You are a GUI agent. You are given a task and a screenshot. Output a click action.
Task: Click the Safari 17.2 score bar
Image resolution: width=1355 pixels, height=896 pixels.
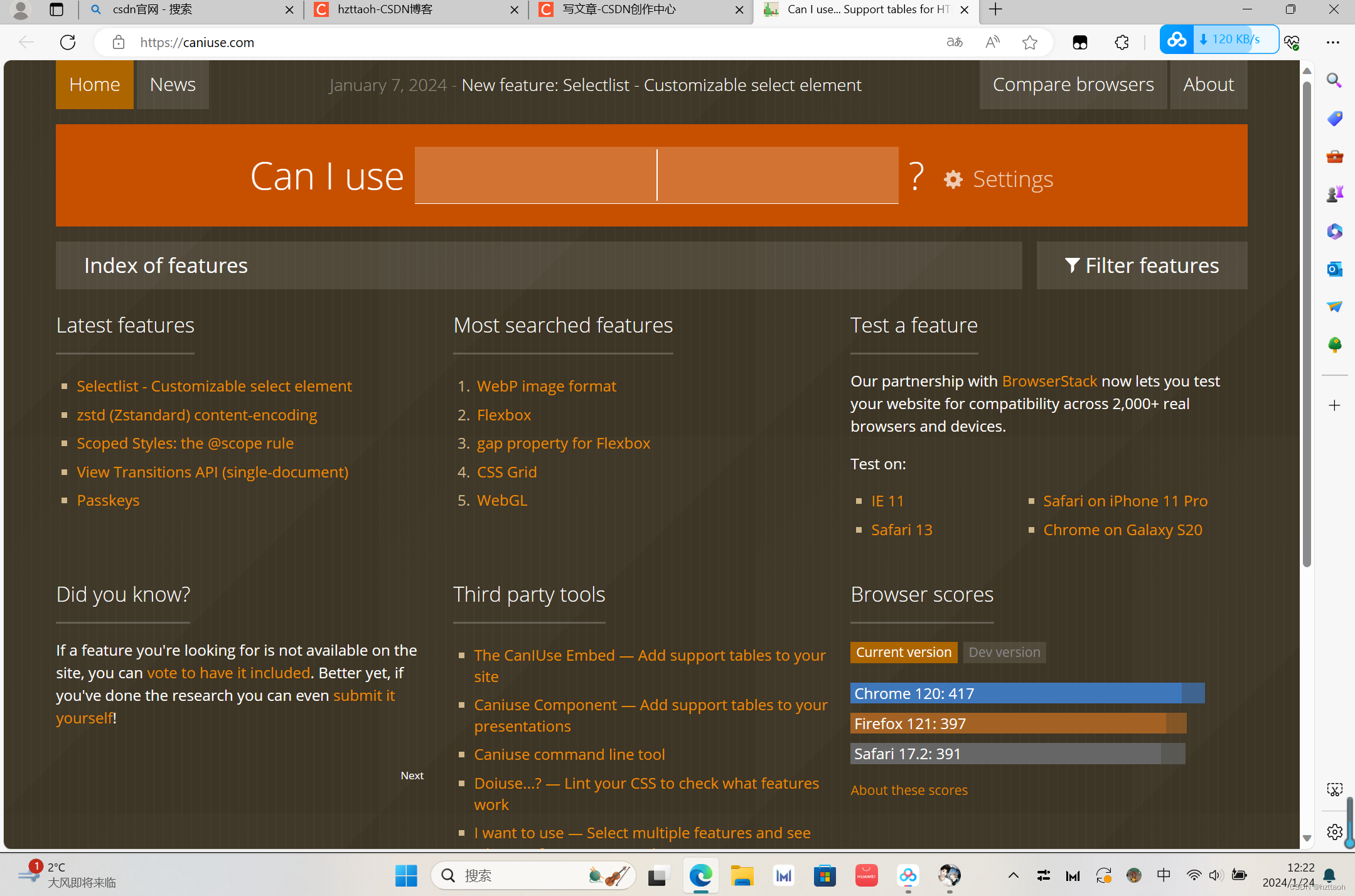(1017, 754)
